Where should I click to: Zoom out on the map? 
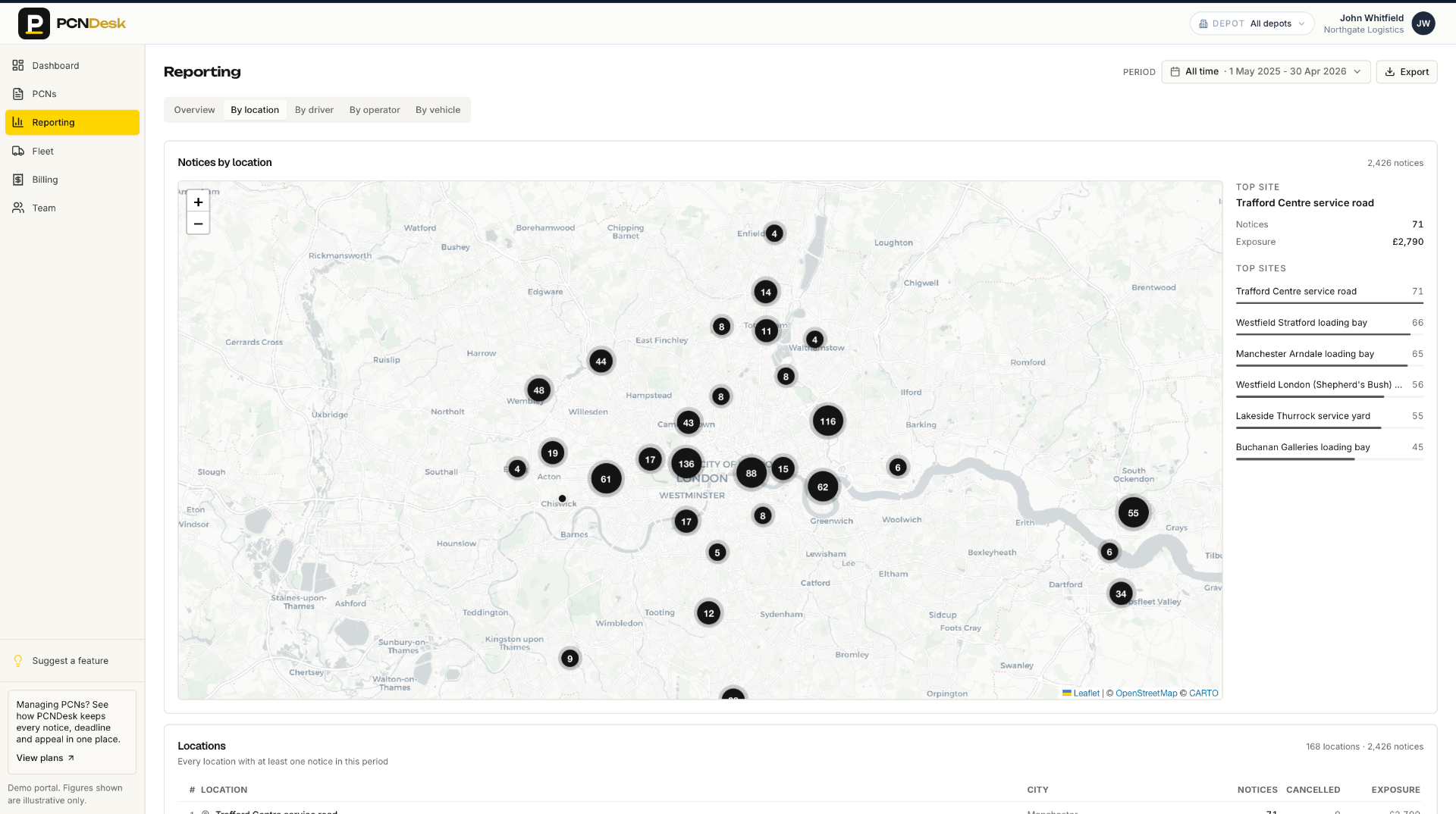point(198,224)
